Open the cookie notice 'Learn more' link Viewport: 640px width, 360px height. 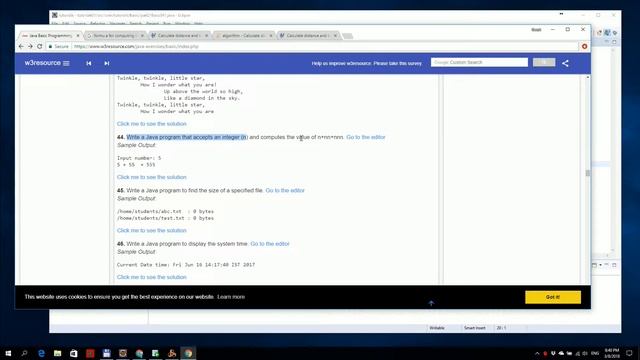pyautogui.click(x=231, y=297)
